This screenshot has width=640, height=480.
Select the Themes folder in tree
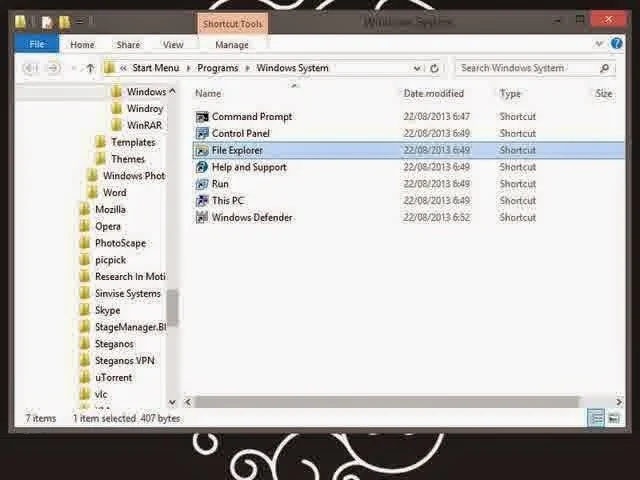(x=128, y=159)
